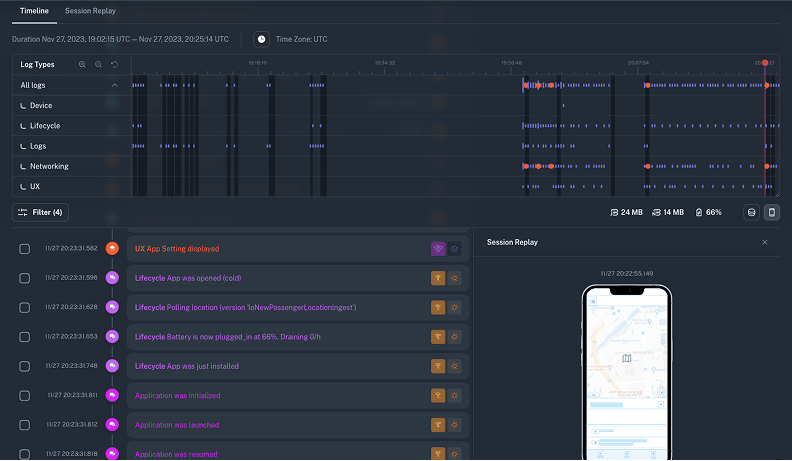This screenshot has width=792, height=461.
Task: Click the storage database icon button
Action: [x=751, y=213]
